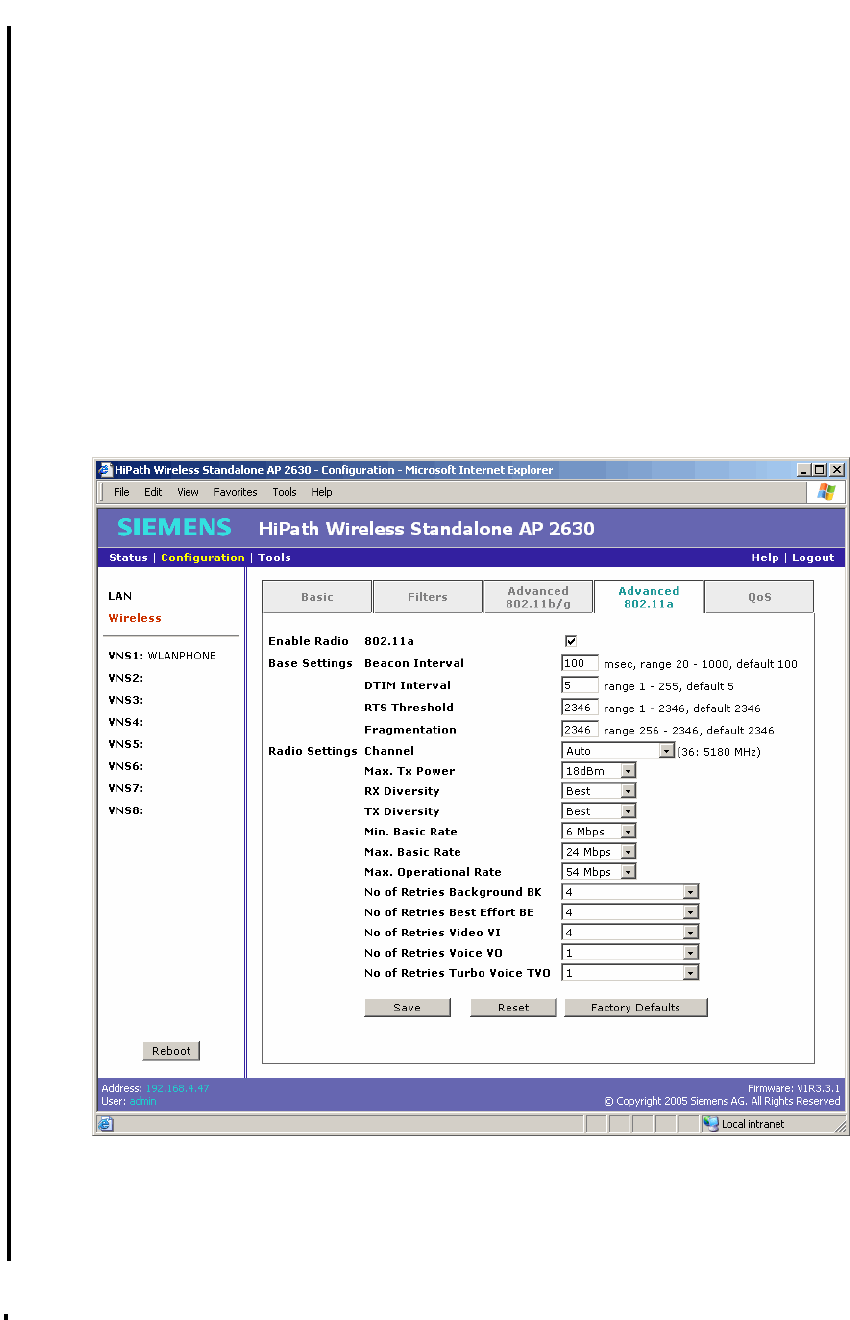Open VNS1: WLANPHONE in sidebar

pyautogui.click(x=162, y=656)
